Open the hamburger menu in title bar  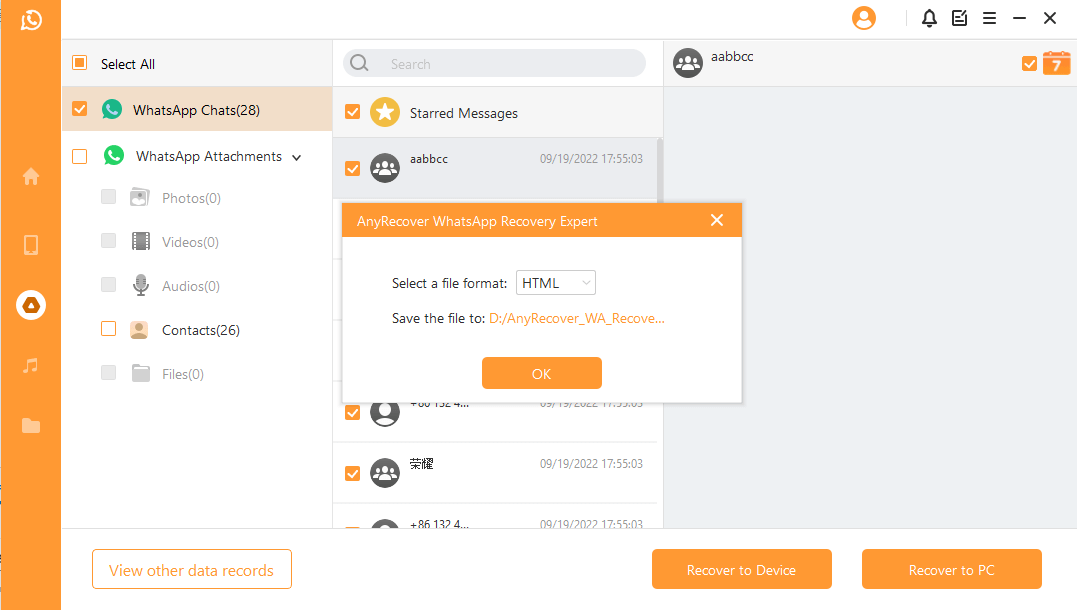(989, 18)
